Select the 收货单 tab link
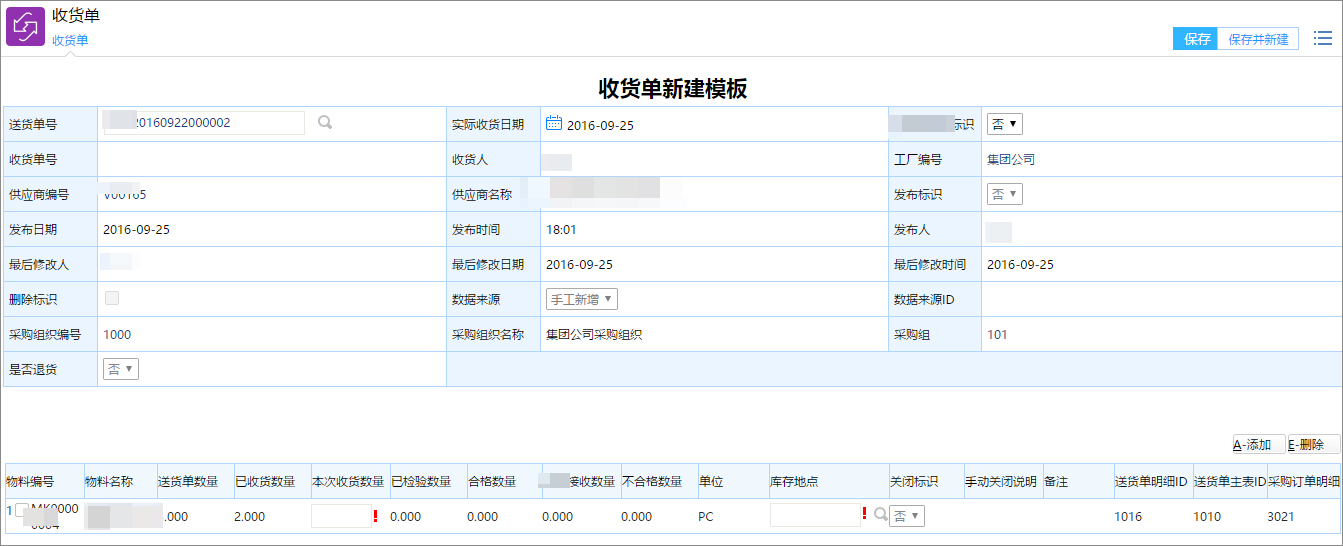 pyautogui.click(x=70, y=40)
